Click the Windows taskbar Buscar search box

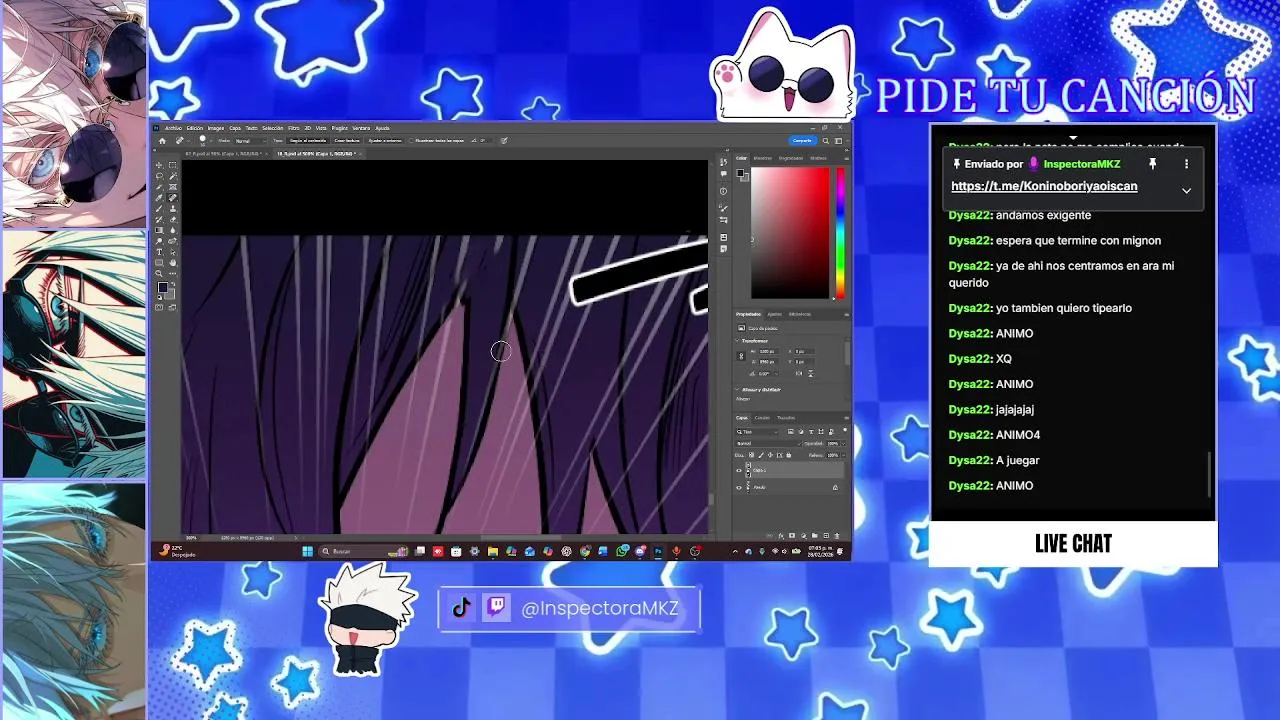pos(363,551)
